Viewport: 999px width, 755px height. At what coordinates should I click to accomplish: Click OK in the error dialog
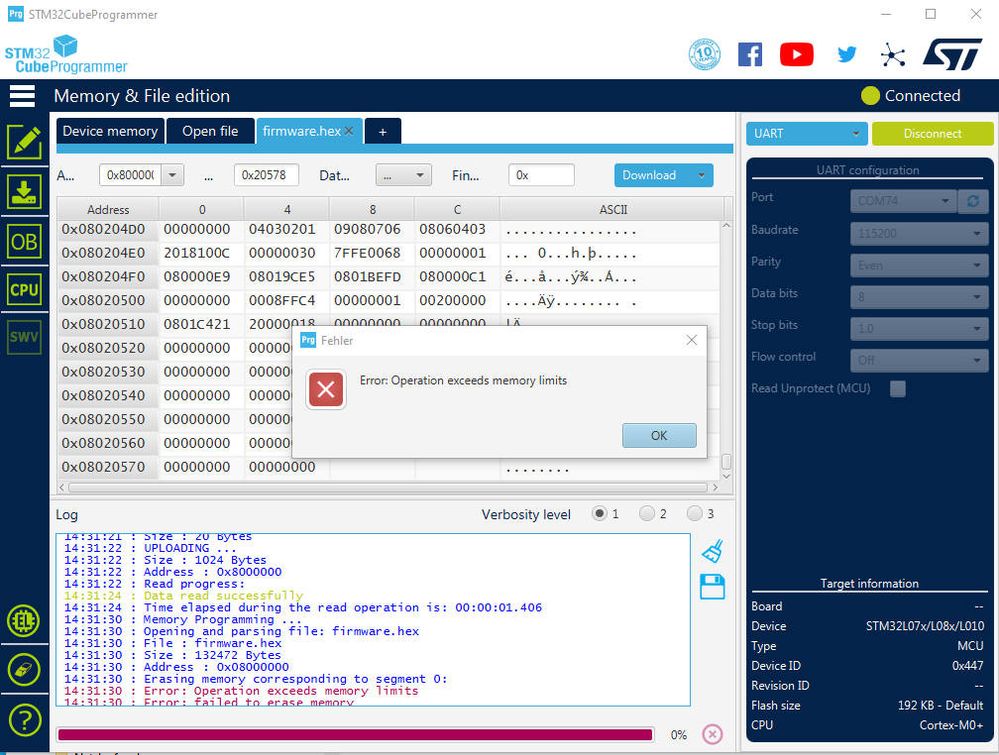click(x=659, y=435)
